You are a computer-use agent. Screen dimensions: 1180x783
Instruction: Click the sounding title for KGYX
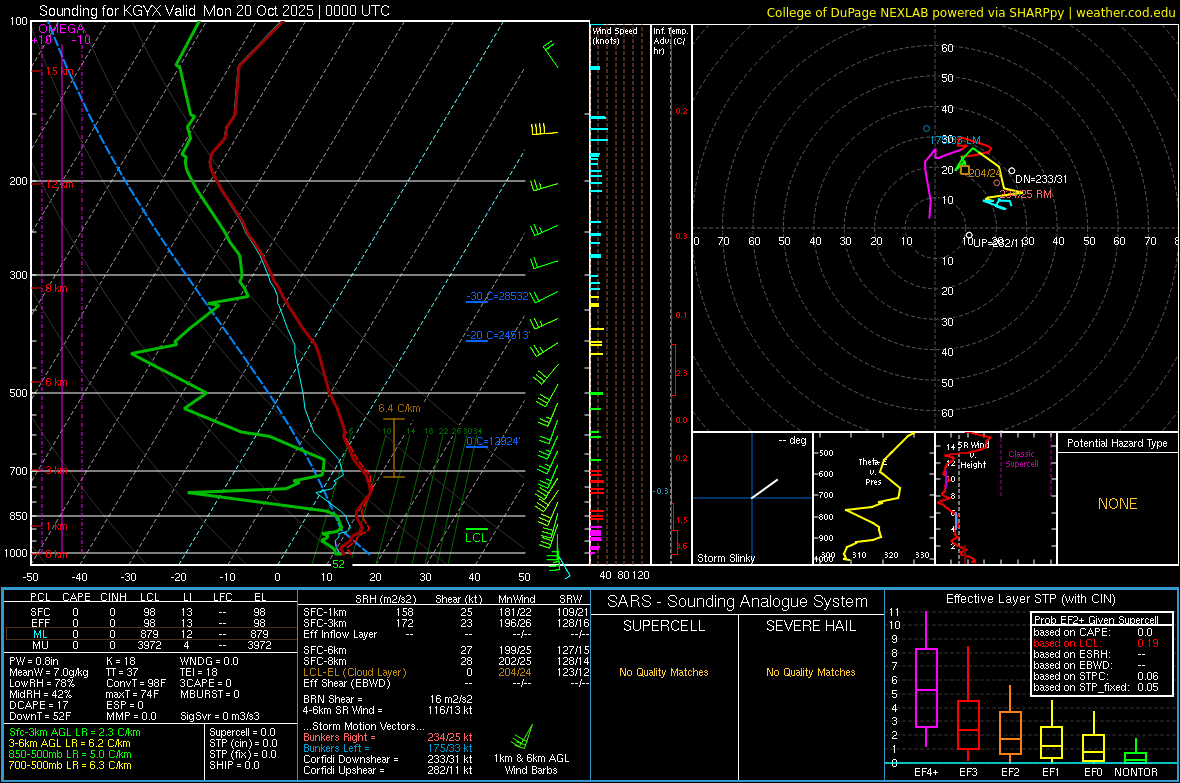[x=214, y=11]
